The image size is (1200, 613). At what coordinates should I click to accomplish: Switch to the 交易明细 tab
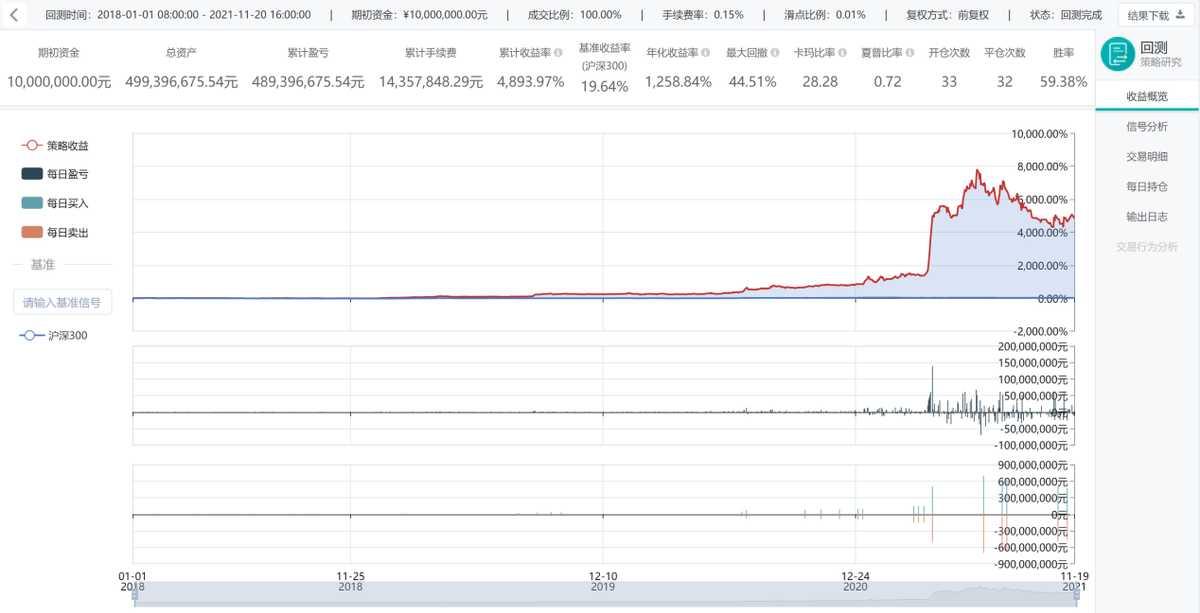pyautogui.click(x=1146, y=156)
